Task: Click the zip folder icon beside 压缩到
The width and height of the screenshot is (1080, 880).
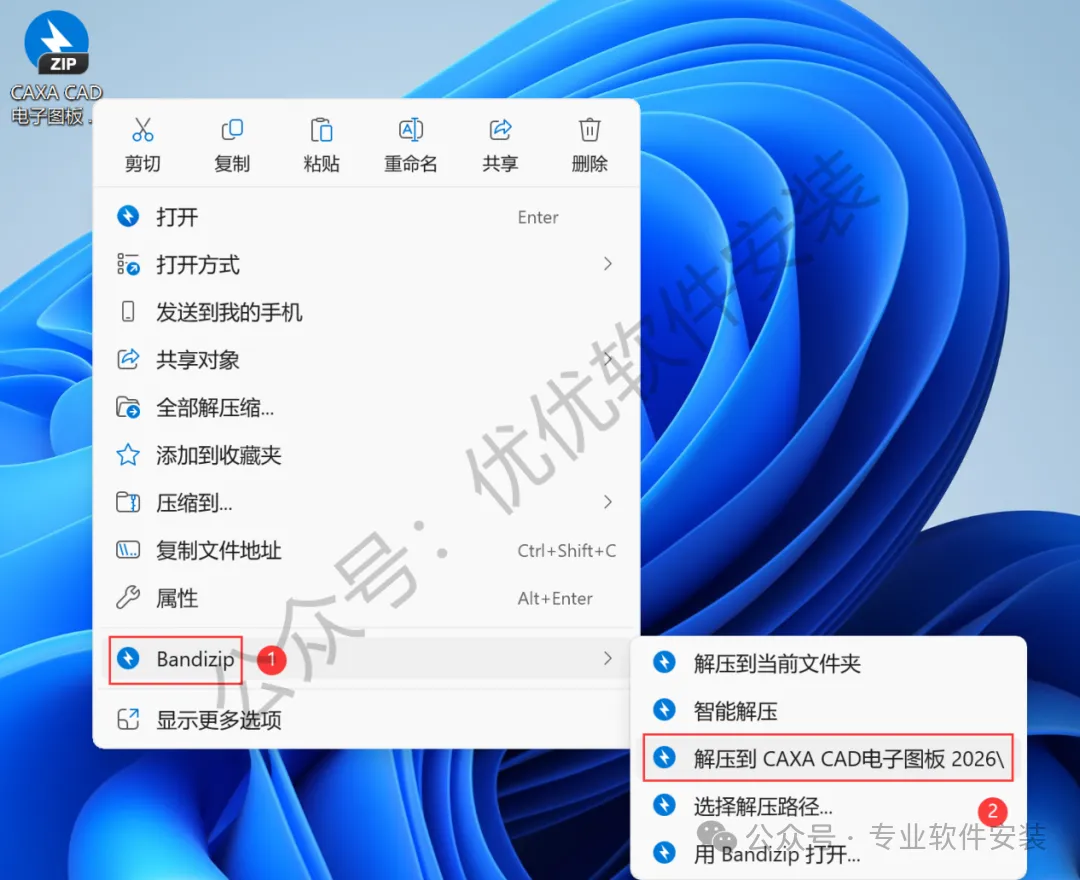Action: tap(128, 502)
